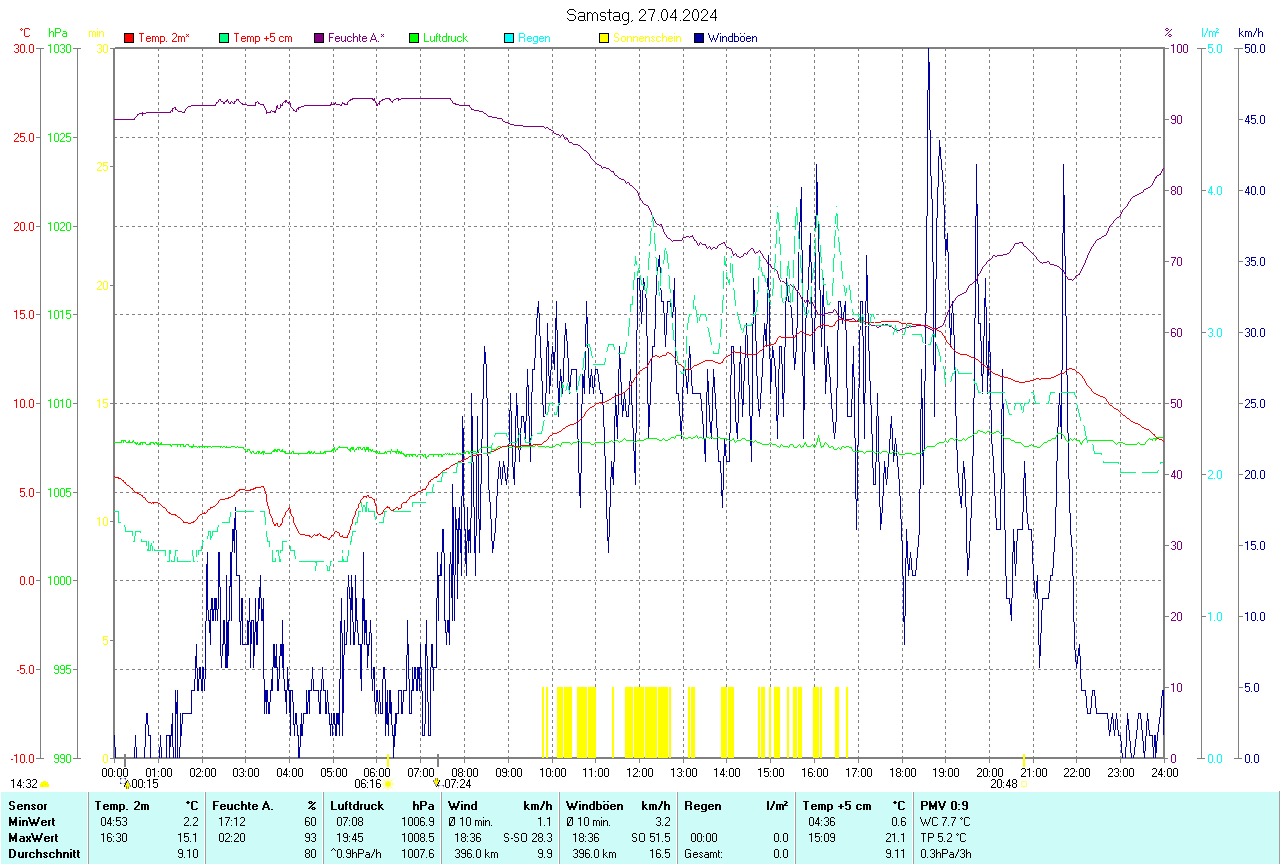
Task: Click the cyan Regen legend swatch
Action: [509, 38]
